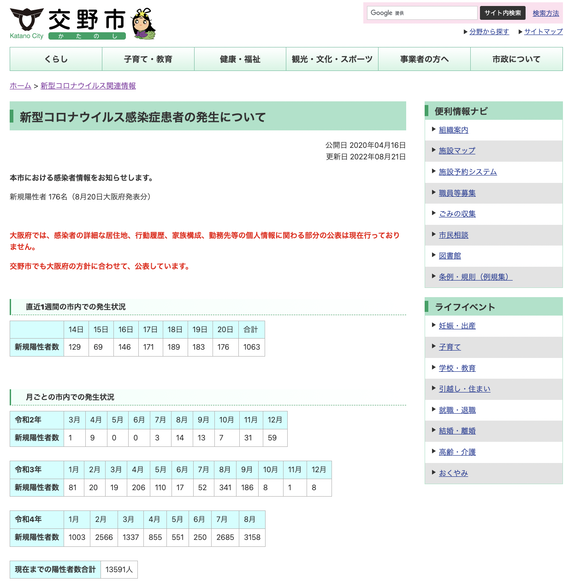Viewport: 580px width, 586px height.
Task: Click the 令和4年 2月 value 2566
Action: (x=104, y=537)
